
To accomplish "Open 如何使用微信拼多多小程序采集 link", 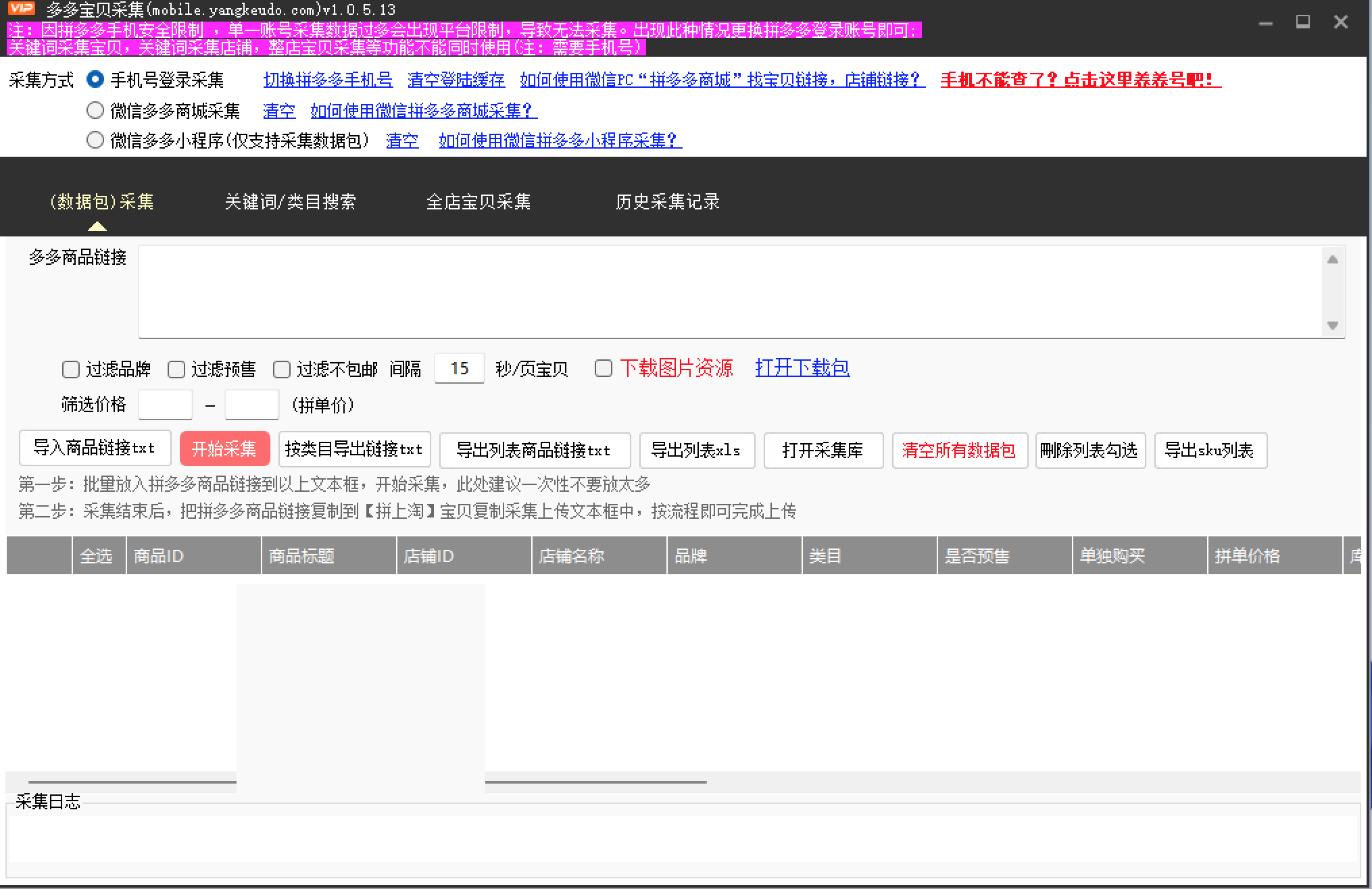I will coord(560,141).
